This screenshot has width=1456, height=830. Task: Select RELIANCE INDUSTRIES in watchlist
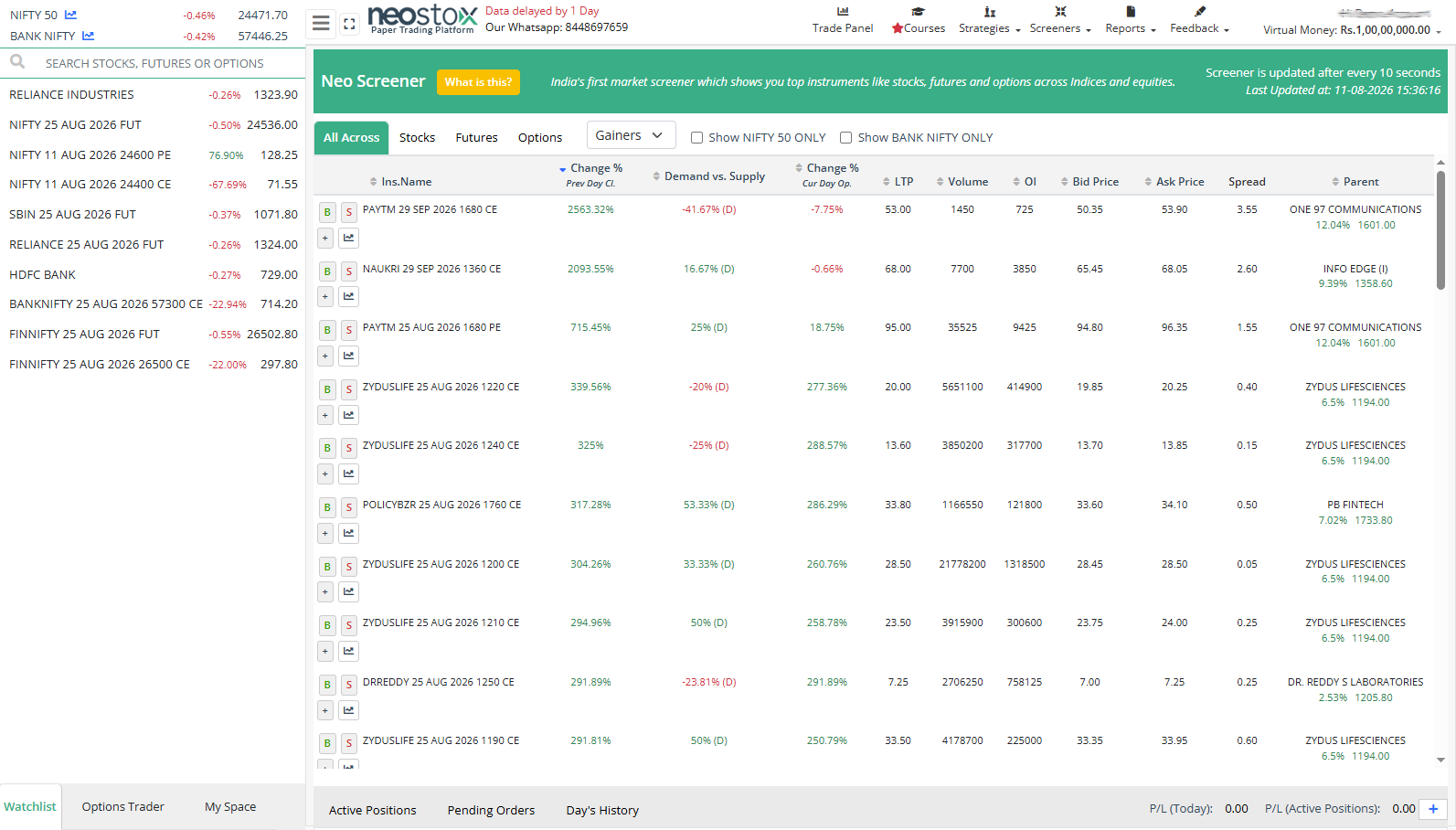(x=153, y=95)
